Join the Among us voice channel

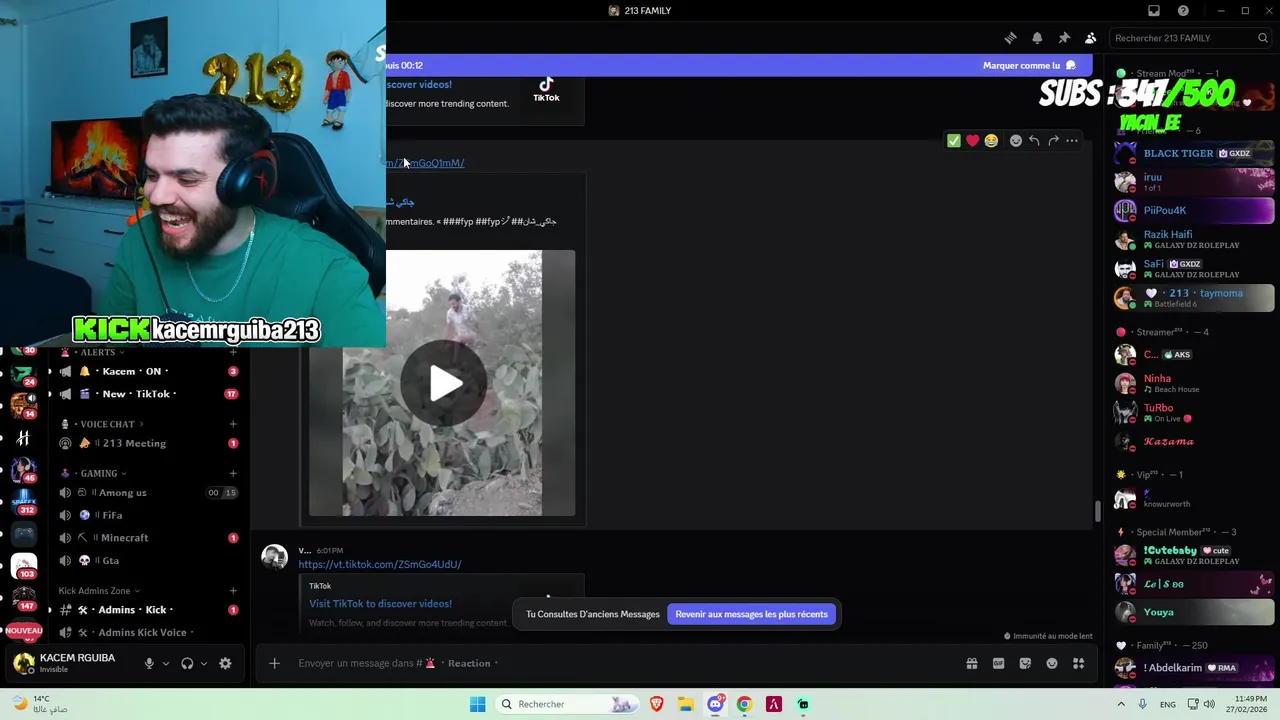tap(148, 493)
